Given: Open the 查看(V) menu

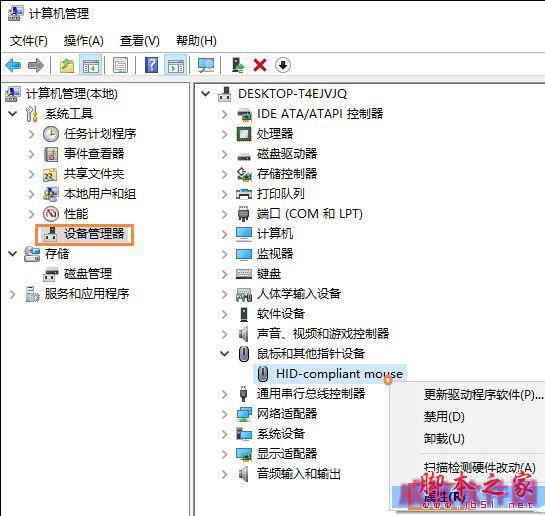Looking at the screenshot, I should point(140,41).
